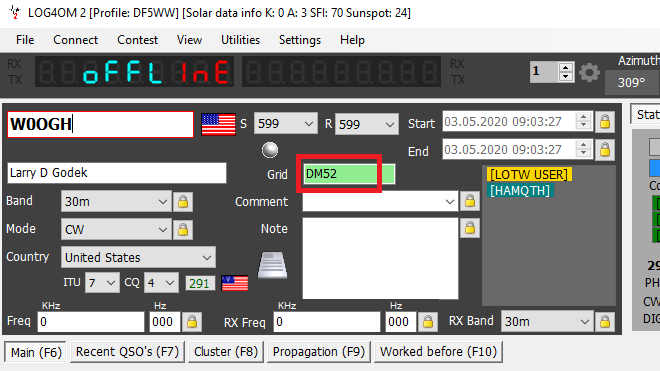The height and width of the screenshot is (371, 660).
Task: Toggle the Band padlock lock
Action: pyautogui.click(x=183, y=202)
